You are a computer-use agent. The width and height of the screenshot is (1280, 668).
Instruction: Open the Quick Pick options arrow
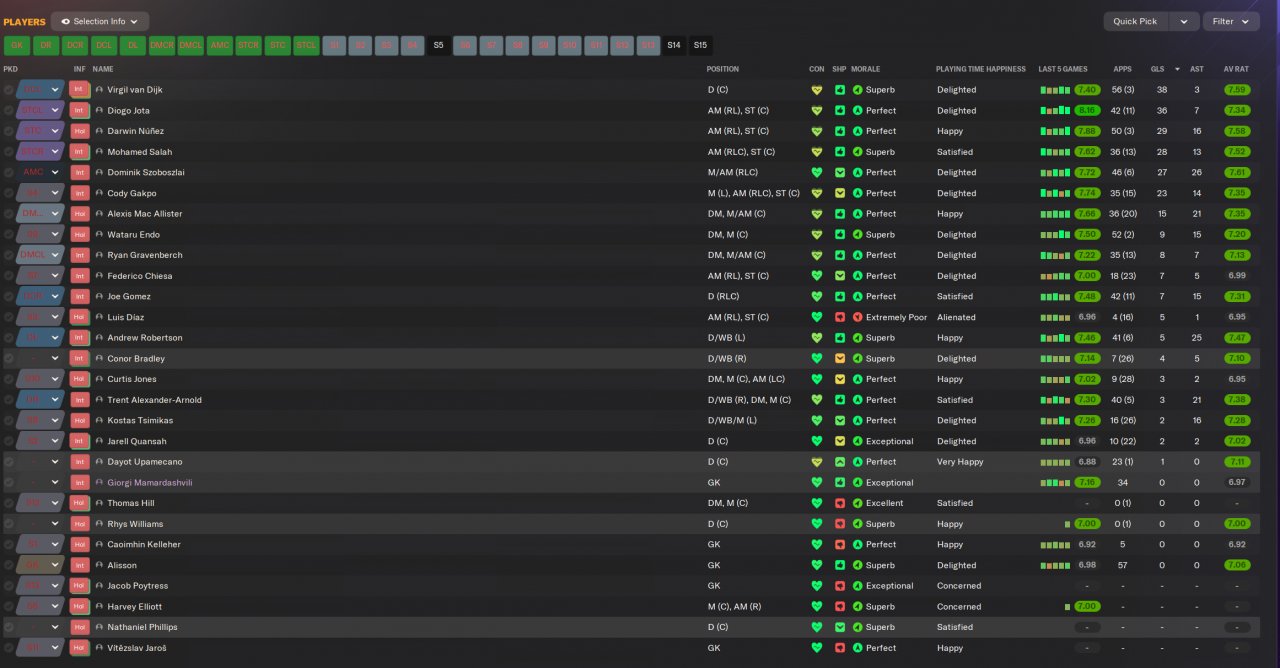tap(1184, 21)
